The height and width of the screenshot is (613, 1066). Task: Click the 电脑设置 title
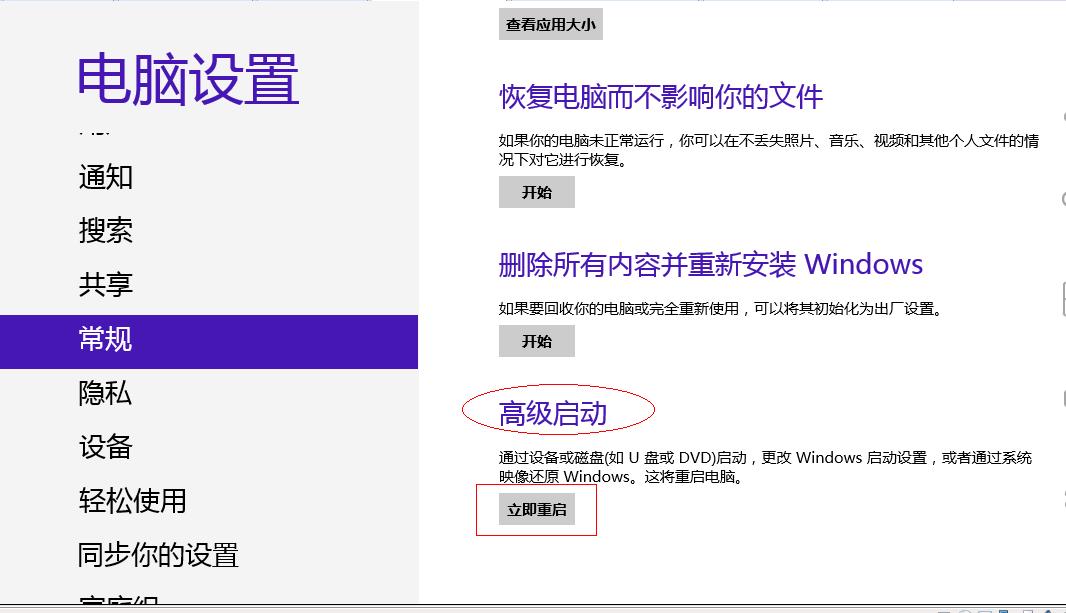click(188, 82)
